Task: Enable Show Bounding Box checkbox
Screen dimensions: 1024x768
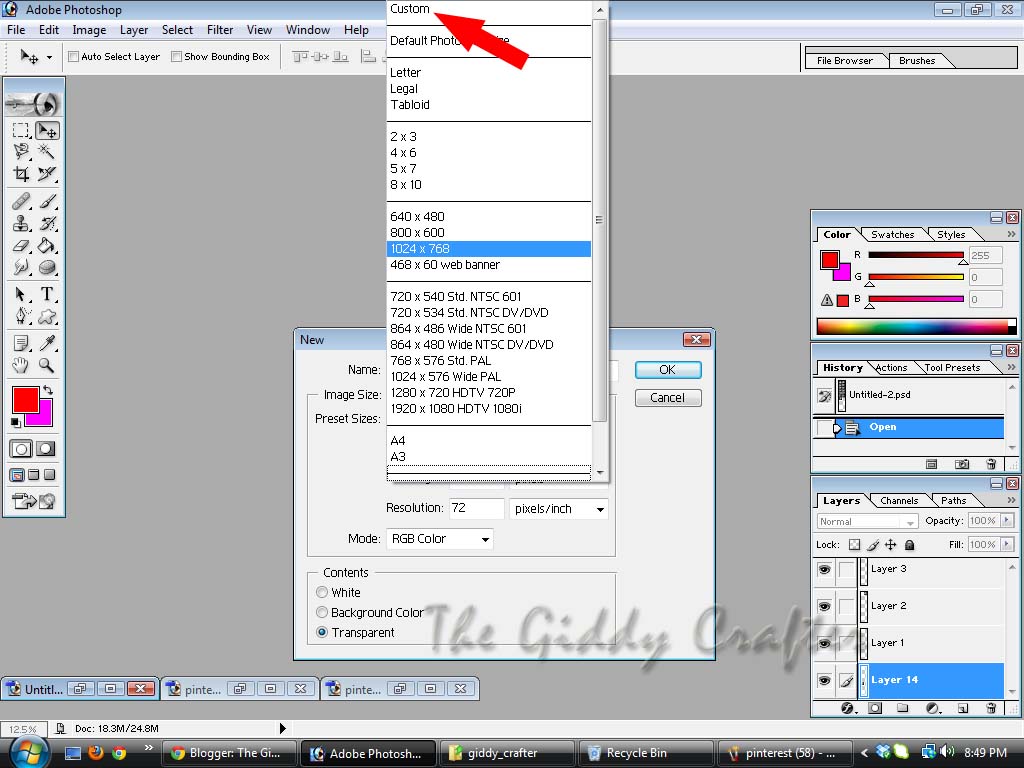Action: tap(176, 57)
